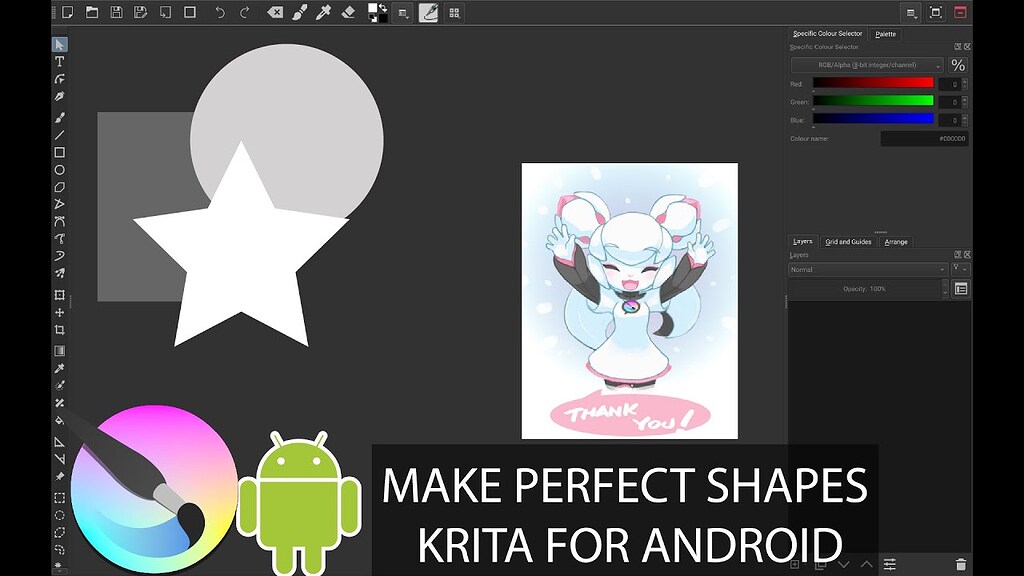Expand the Normal blending mode dropdown
The width and height of the screenshot is (1024, 576).
(x=867, y=270)
